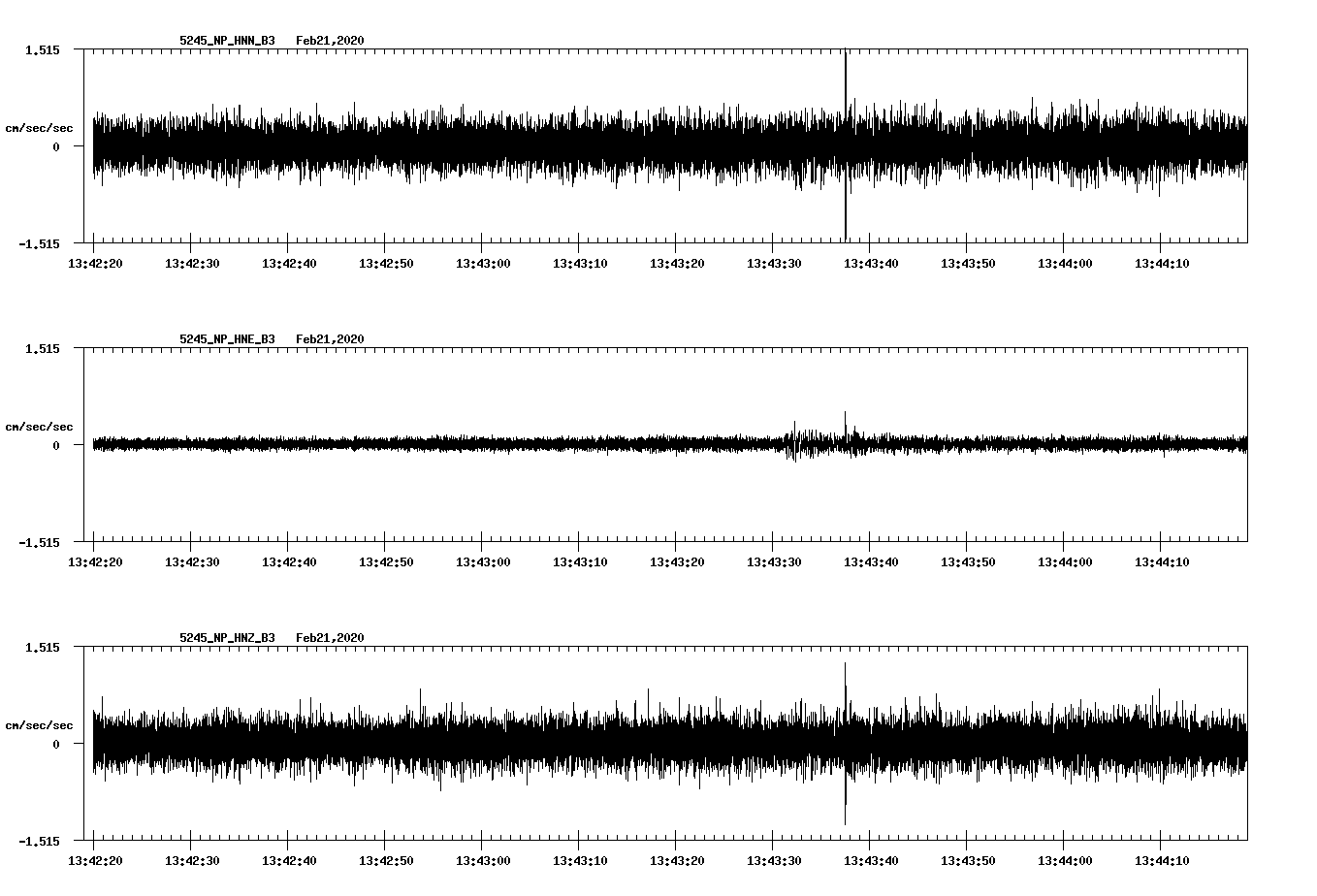Click the tall spike in the HNZ trace

coord(846,744)
